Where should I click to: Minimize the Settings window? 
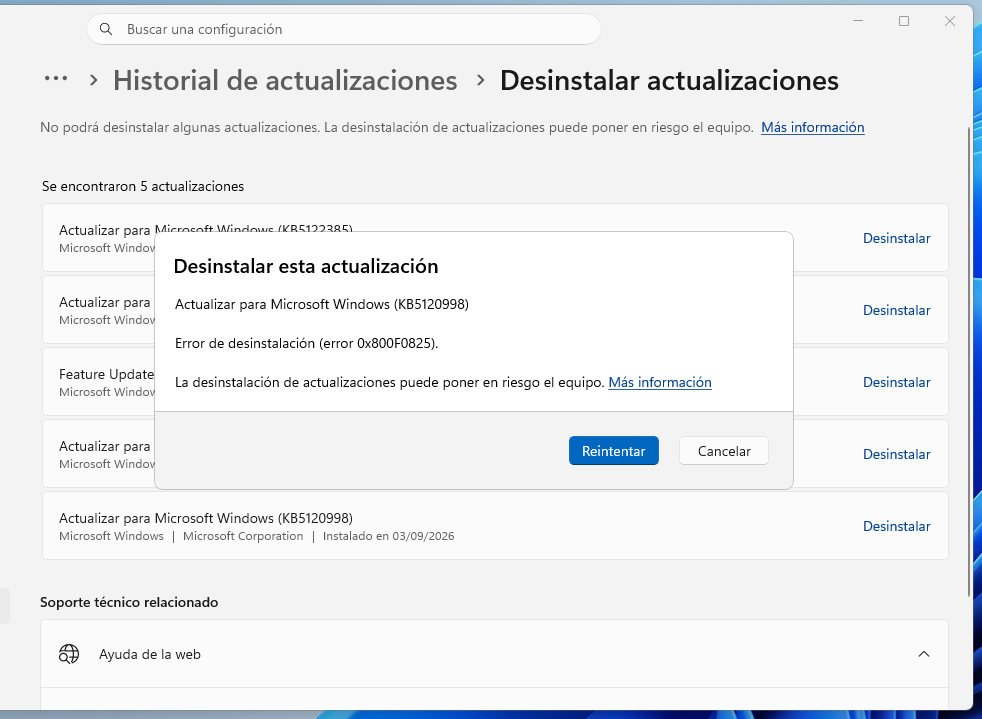point(858,21)
